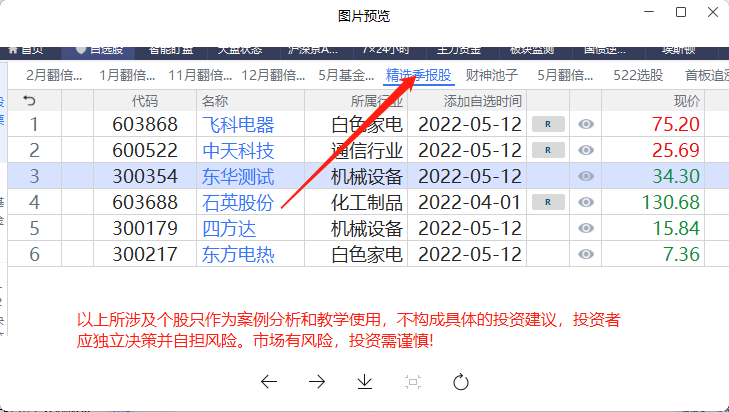Click price 34.30
Viewport: 729px width, 412px height.
coord(676,177)
